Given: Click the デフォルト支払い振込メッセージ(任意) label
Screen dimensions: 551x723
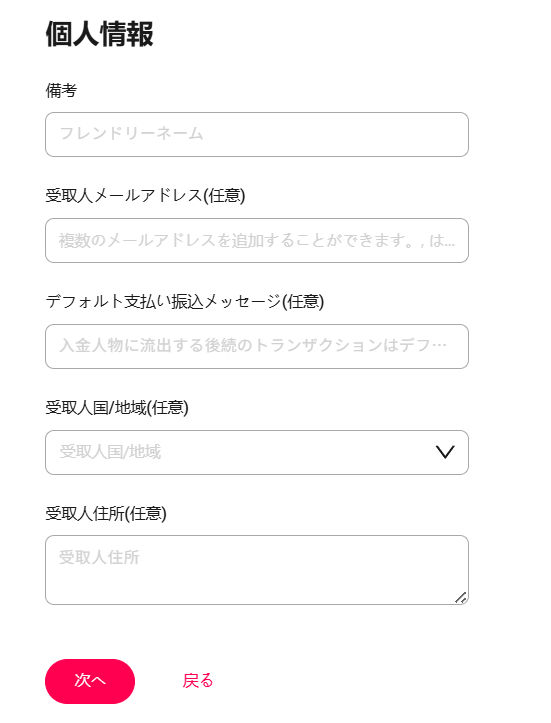Looking at the screenshot, I should [184, 302].
